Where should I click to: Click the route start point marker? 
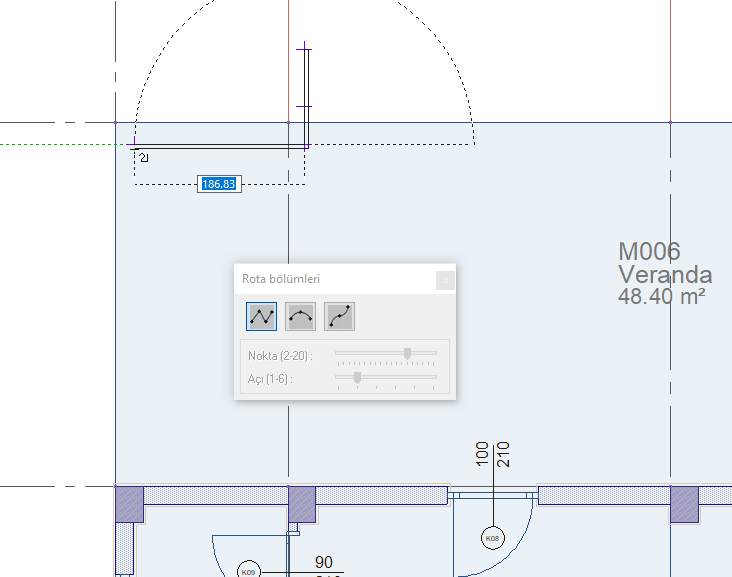pyautogui.click(x=135, y=146)
